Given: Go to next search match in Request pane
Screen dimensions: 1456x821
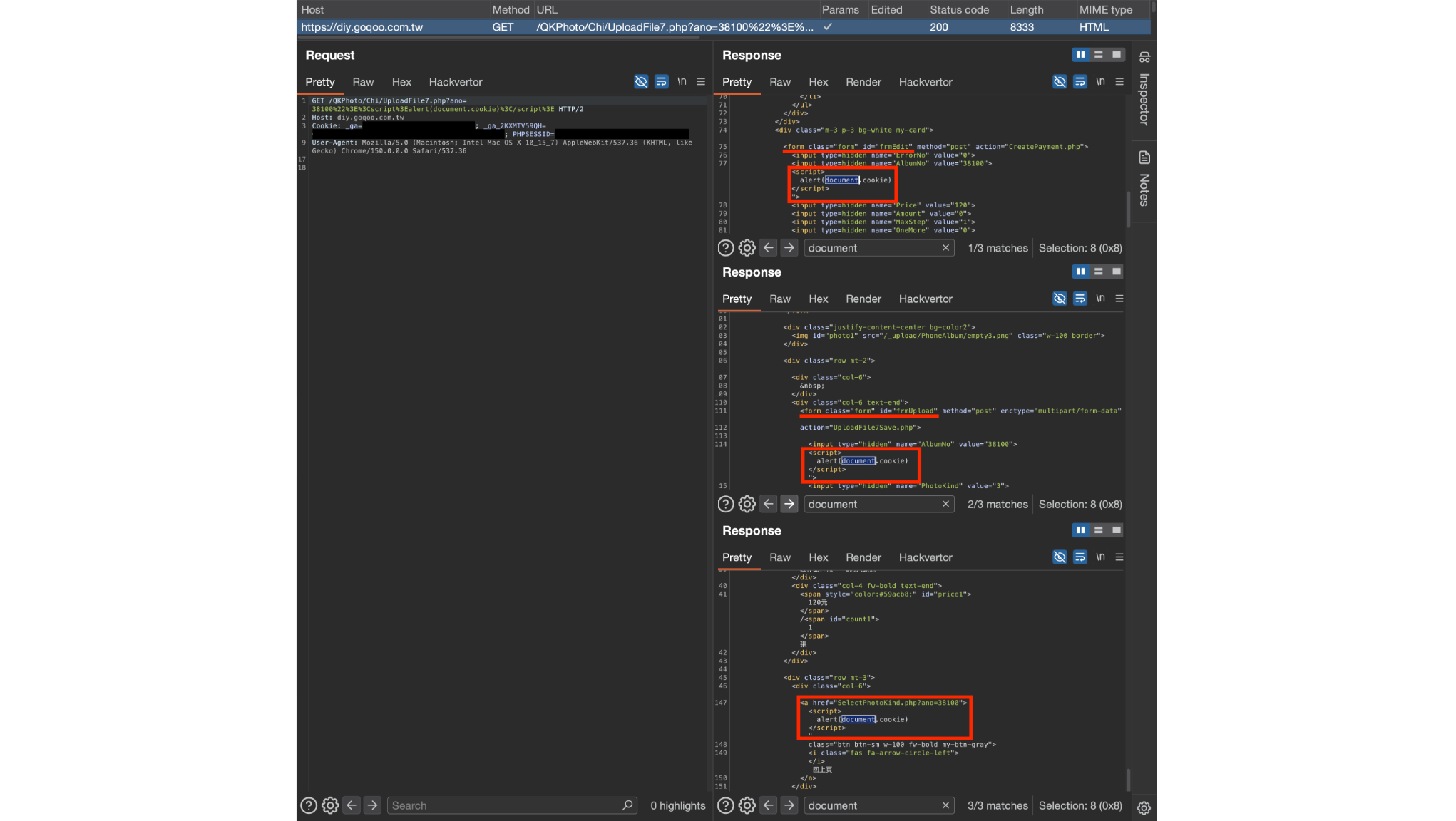Looking at the screenshot, I should click(x=372, y=805).
